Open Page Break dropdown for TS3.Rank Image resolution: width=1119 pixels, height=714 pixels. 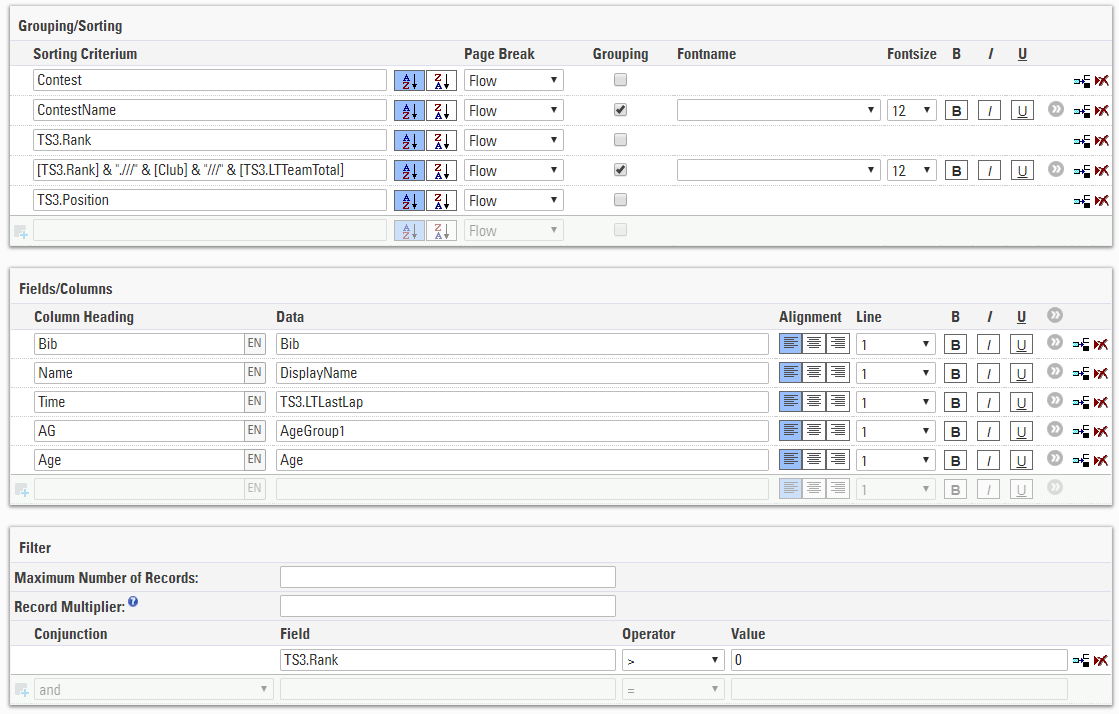point(513,141)
